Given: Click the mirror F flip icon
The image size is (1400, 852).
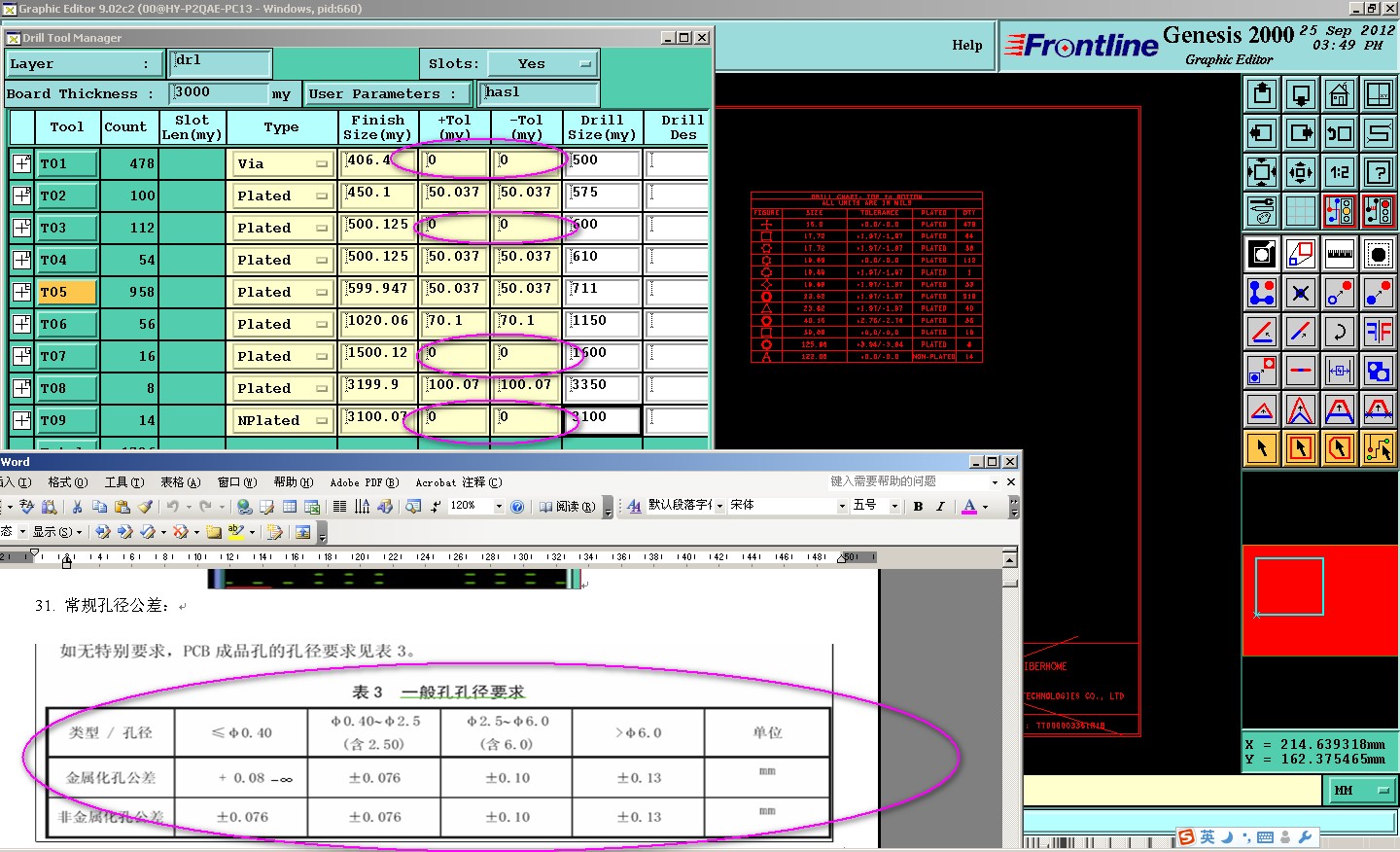Looking at the screenshot, I should 1379,332.
